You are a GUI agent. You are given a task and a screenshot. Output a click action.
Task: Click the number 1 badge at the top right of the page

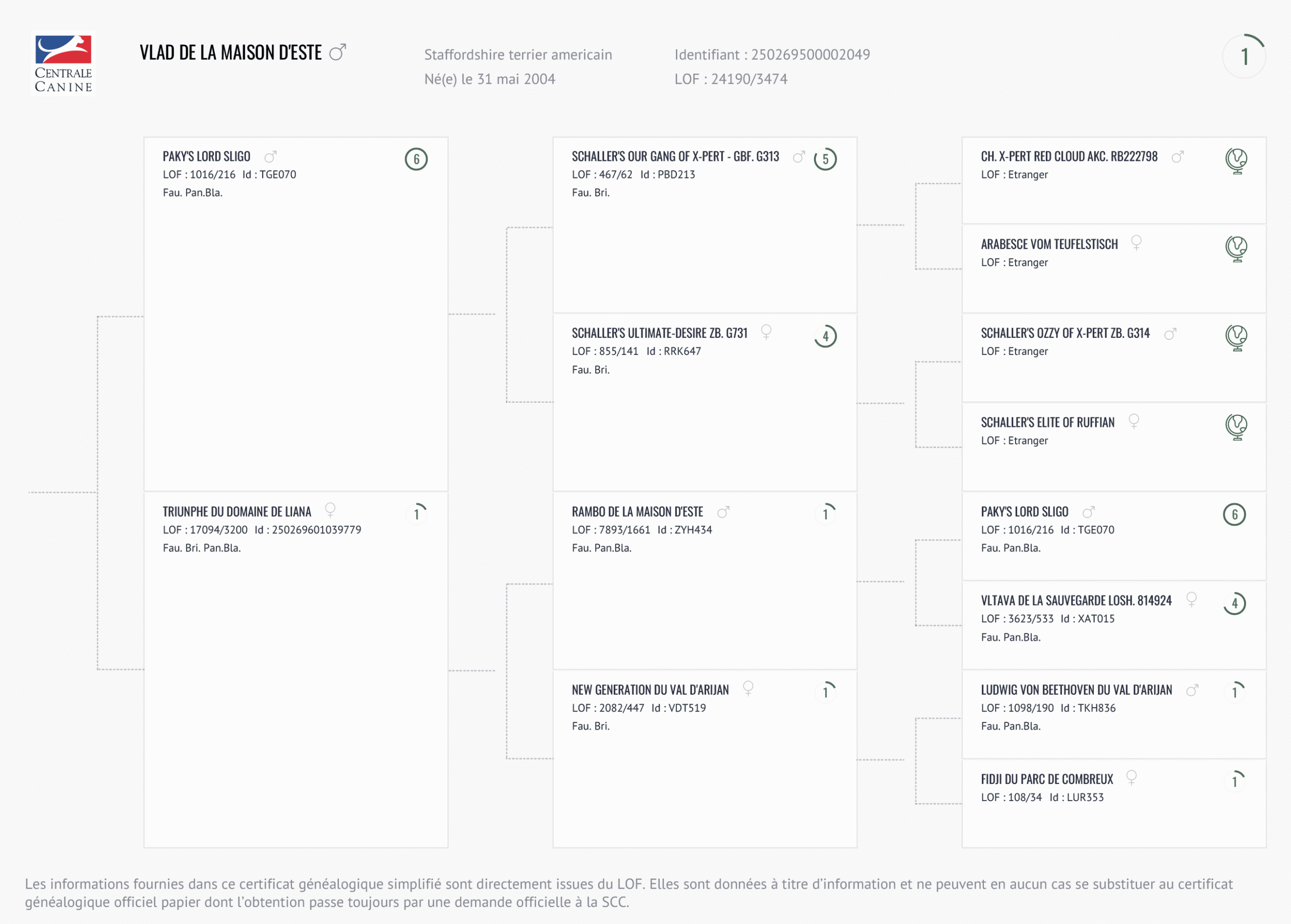[x=1244, y=56]
